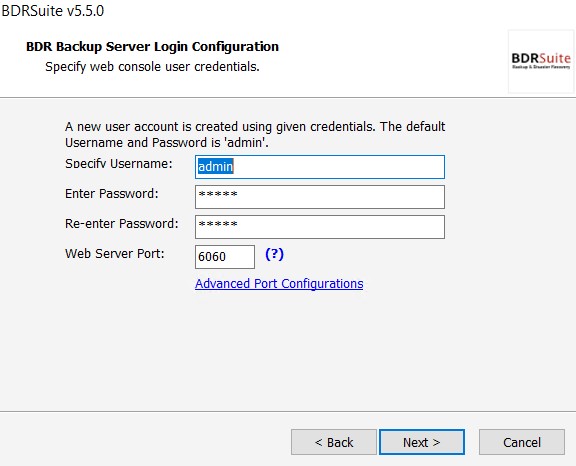Click the Re-enter Password label

click(122, 224)
